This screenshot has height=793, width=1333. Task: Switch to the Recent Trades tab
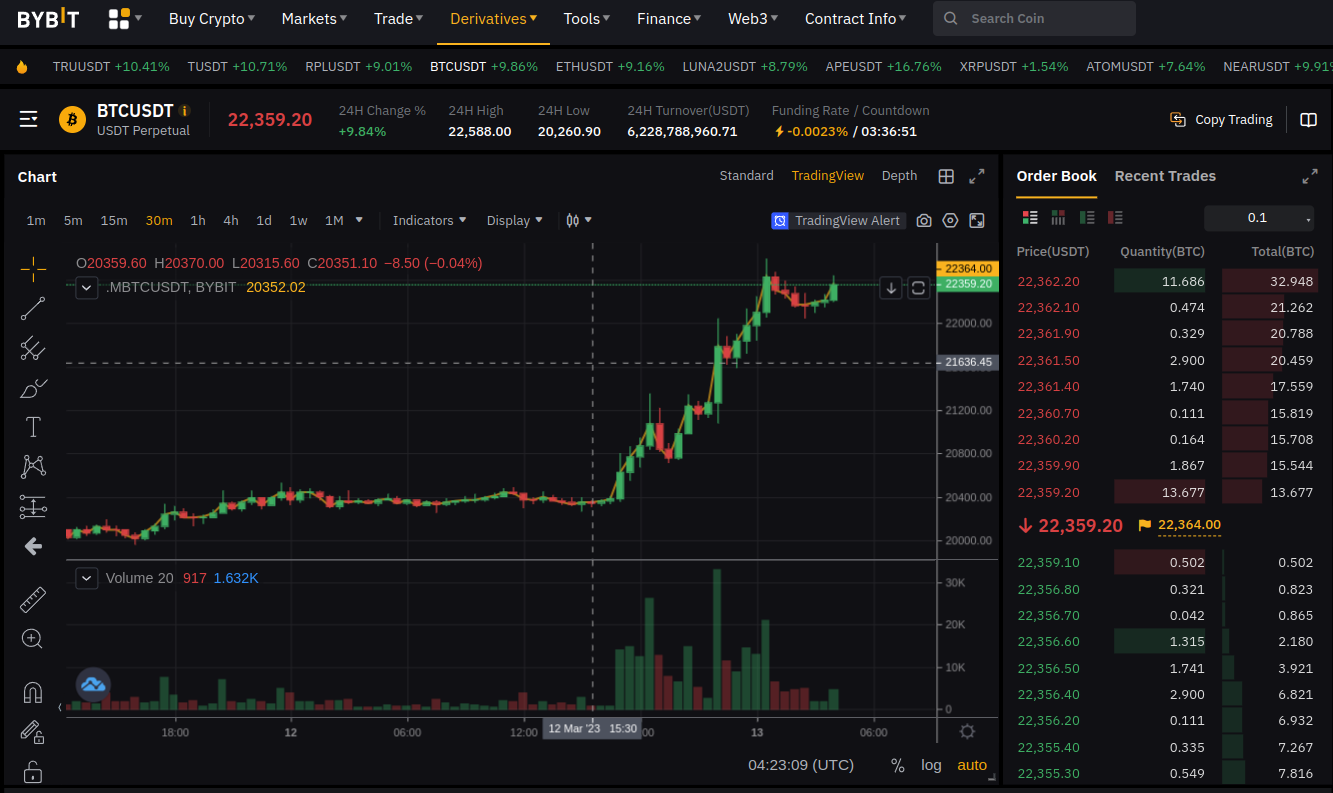pos(1165,176)
